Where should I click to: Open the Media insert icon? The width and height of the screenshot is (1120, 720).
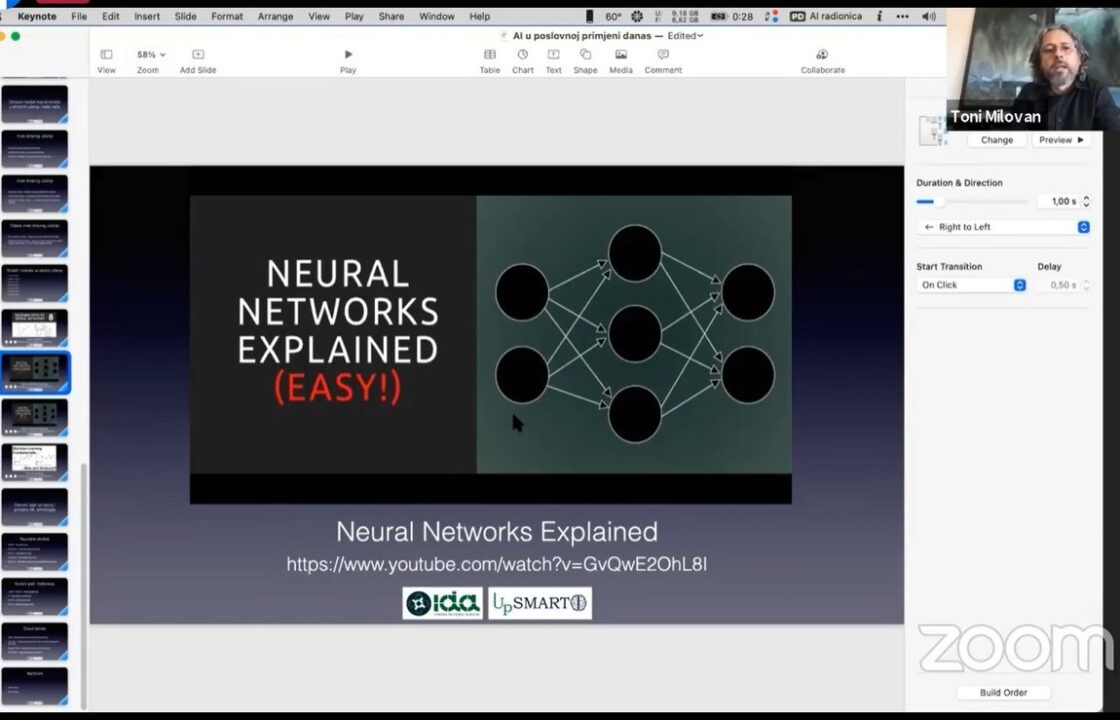[x=621, y=55]
